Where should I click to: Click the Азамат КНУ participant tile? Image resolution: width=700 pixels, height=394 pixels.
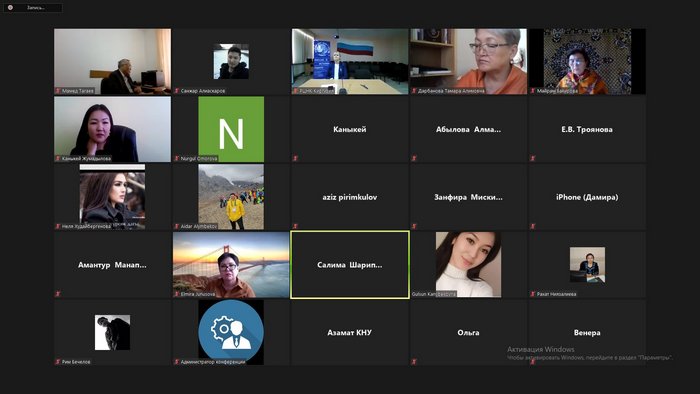coord(350,332)
